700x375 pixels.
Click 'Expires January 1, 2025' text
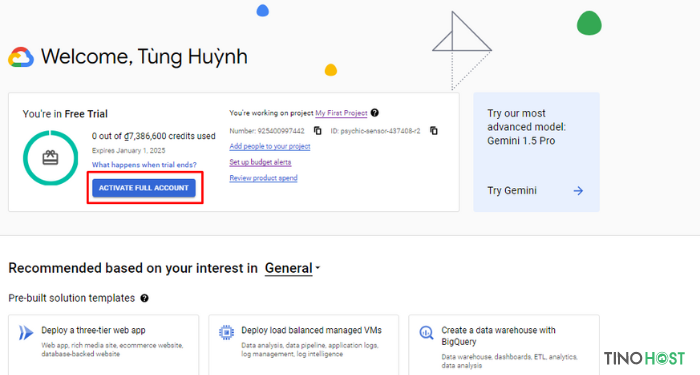point(129,150)
